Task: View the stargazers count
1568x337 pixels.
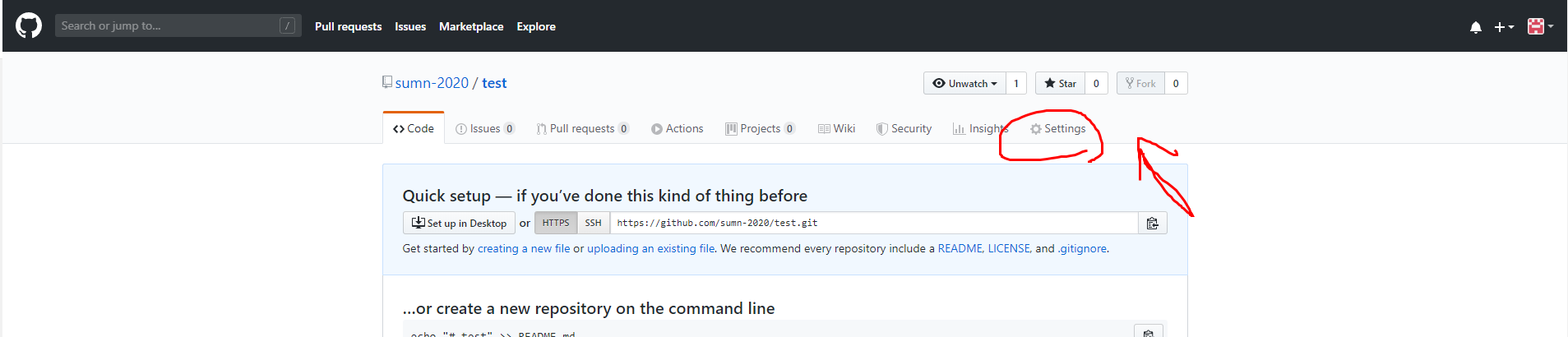Action: click(x=1096, y=83)
